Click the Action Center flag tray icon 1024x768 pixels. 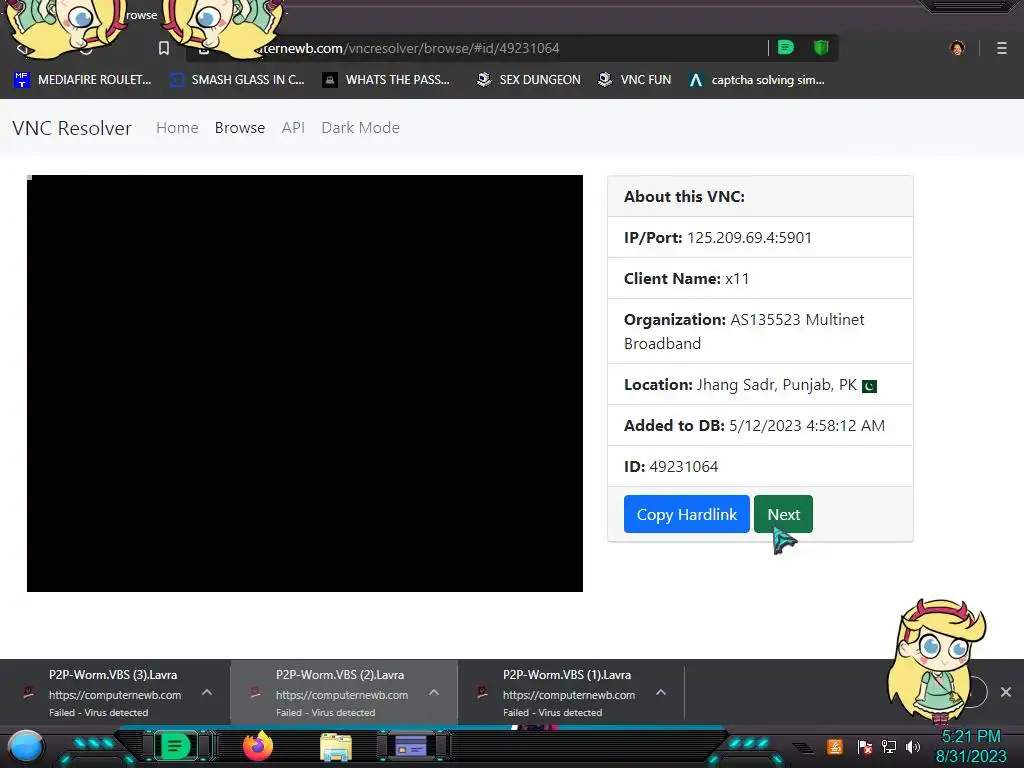coord(865,746)
